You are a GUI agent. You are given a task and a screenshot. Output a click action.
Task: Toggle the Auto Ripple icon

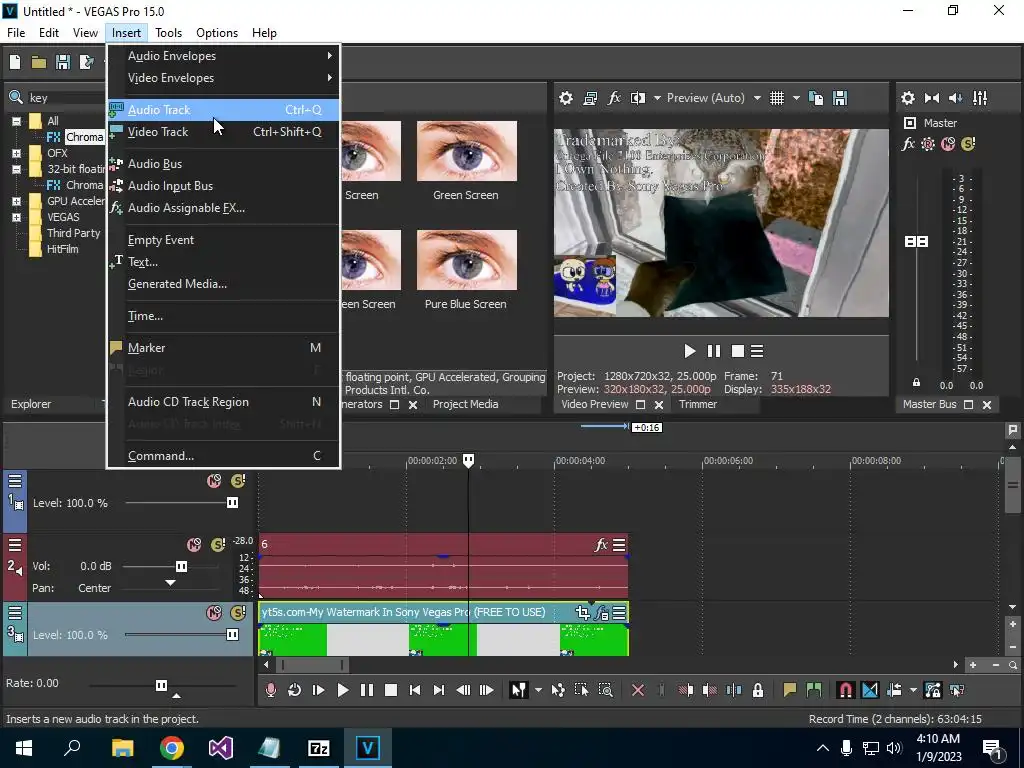(x=894, y=690)
